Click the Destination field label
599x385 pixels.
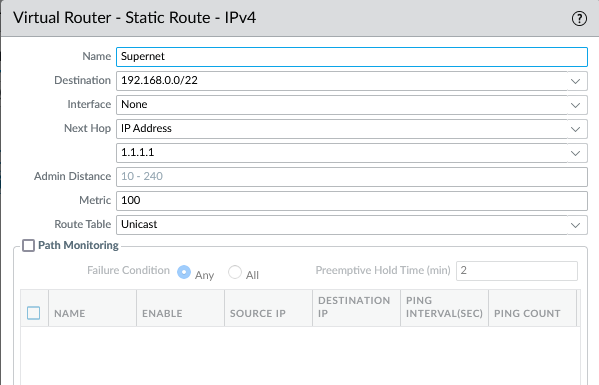pyautogui.click(x=83, y=80)
